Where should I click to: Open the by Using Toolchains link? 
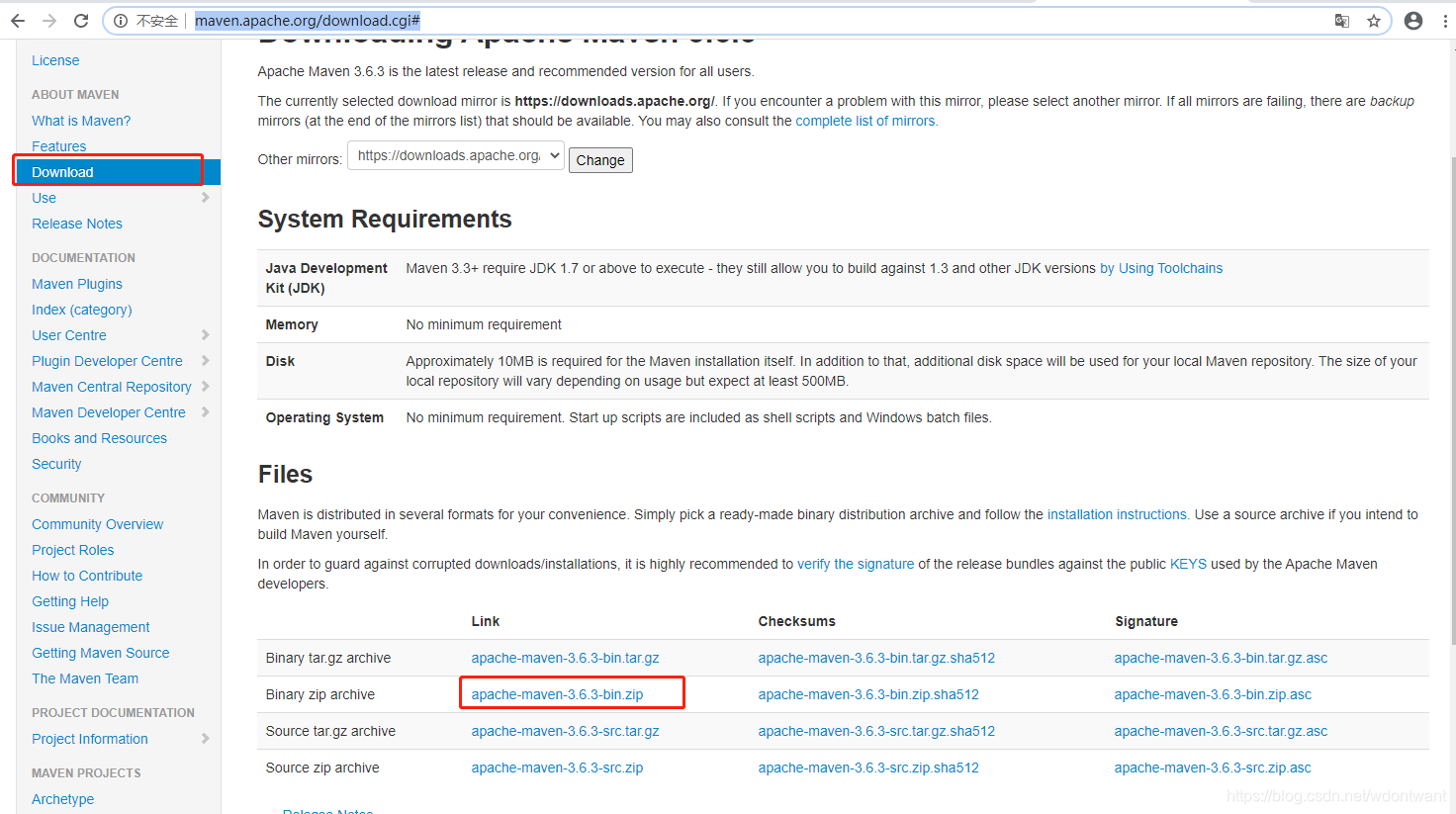(1161, 268)
